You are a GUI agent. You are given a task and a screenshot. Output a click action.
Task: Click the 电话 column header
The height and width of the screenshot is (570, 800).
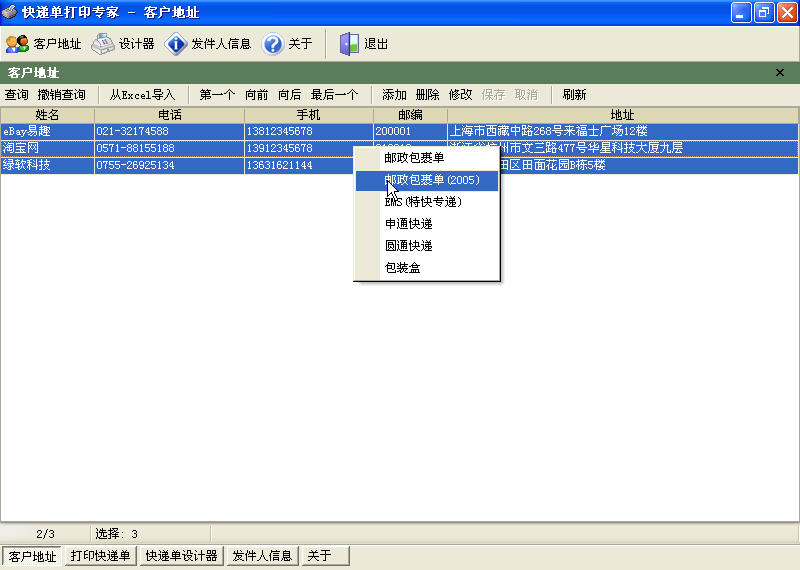point(169,115)
